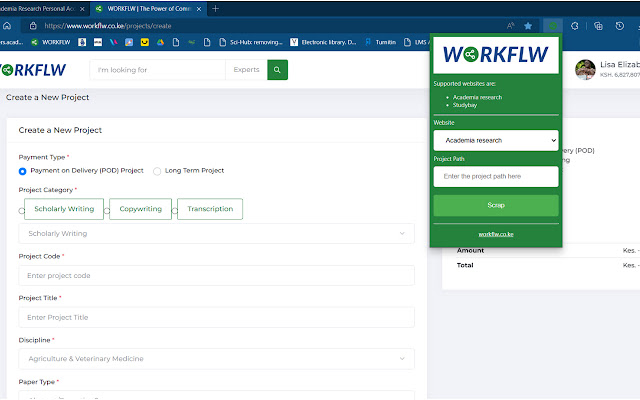Click the Enter project code field

(x=216, y=276)
